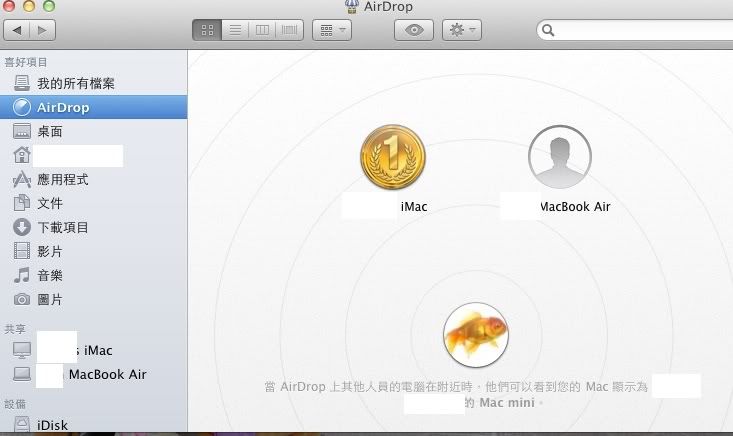Click the AirDrop visibility description text

tap(456, 394)
